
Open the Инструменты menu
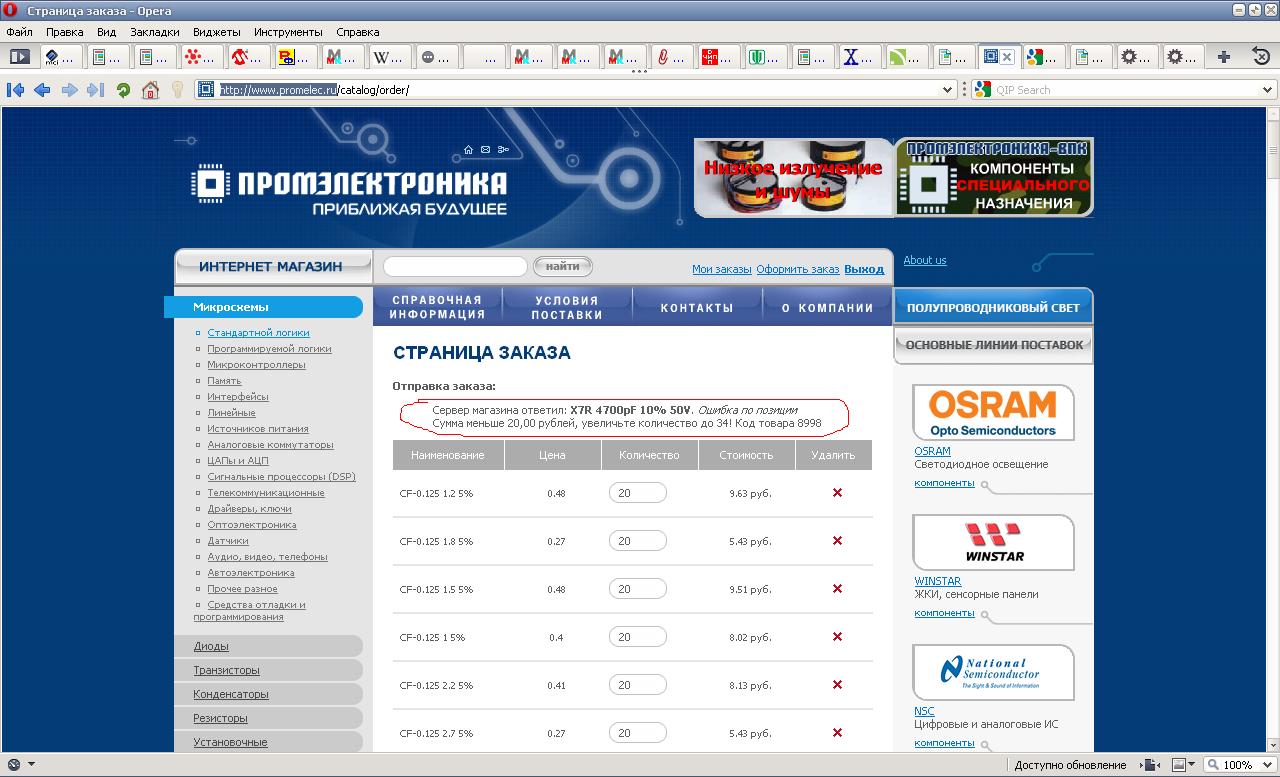(x=288, y=32)
